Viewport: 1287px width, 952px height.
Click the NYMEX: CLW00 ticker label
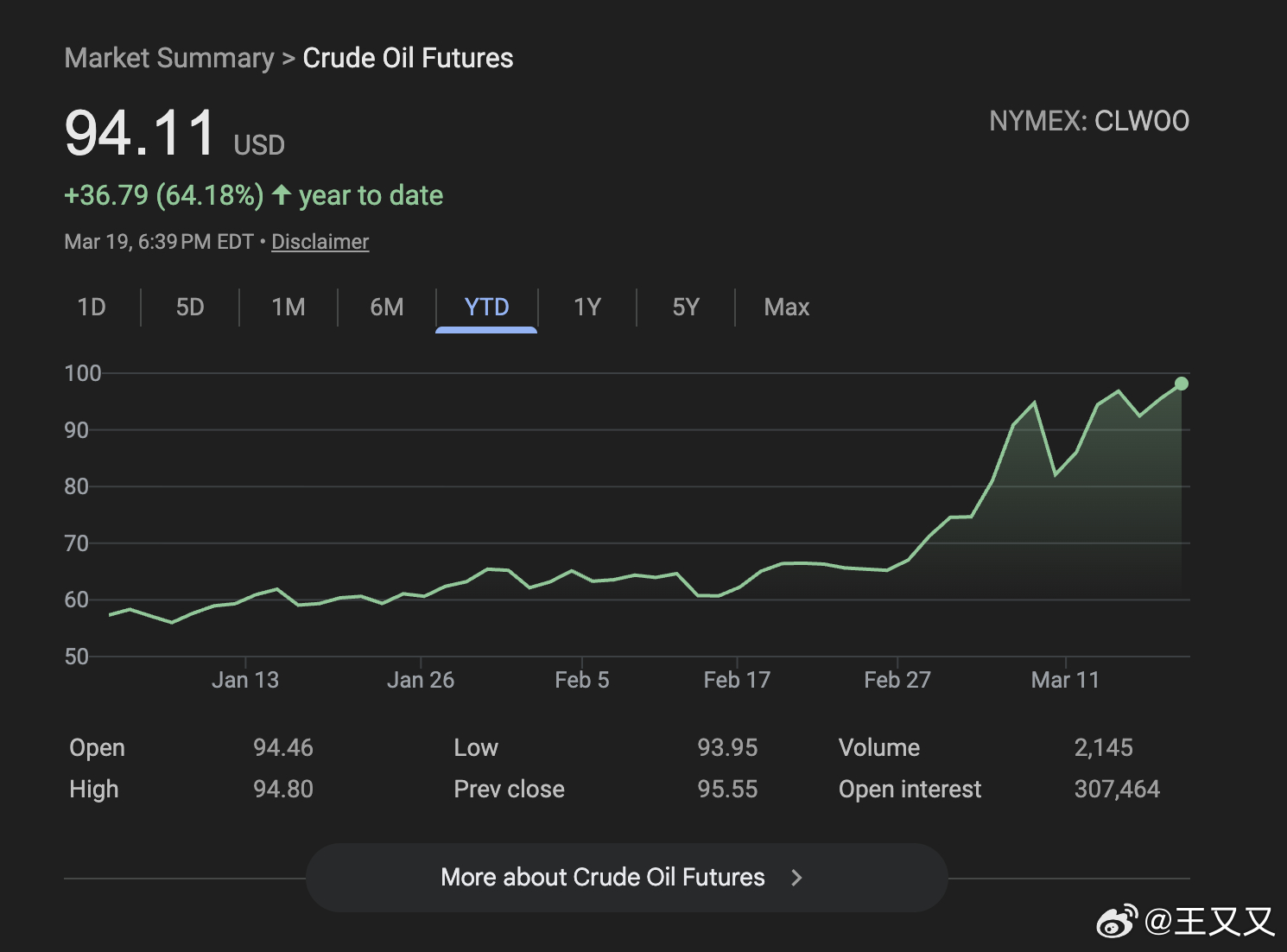coord(1088,121)
